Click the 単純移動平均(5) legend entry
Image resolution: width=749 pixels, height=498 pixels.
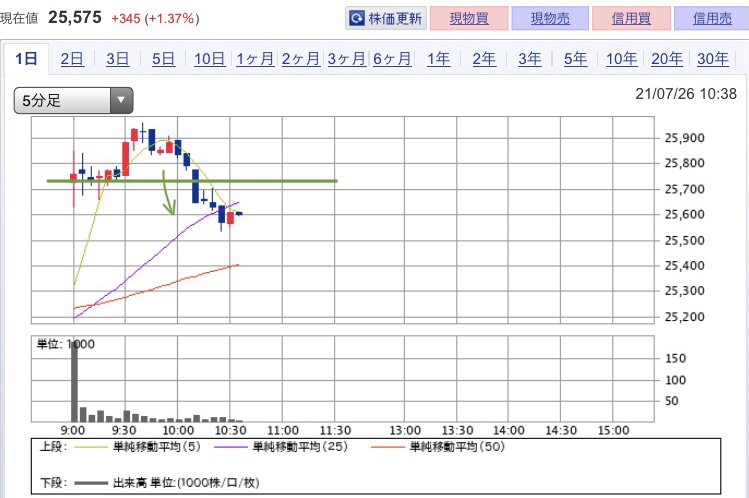coord(137,447)
